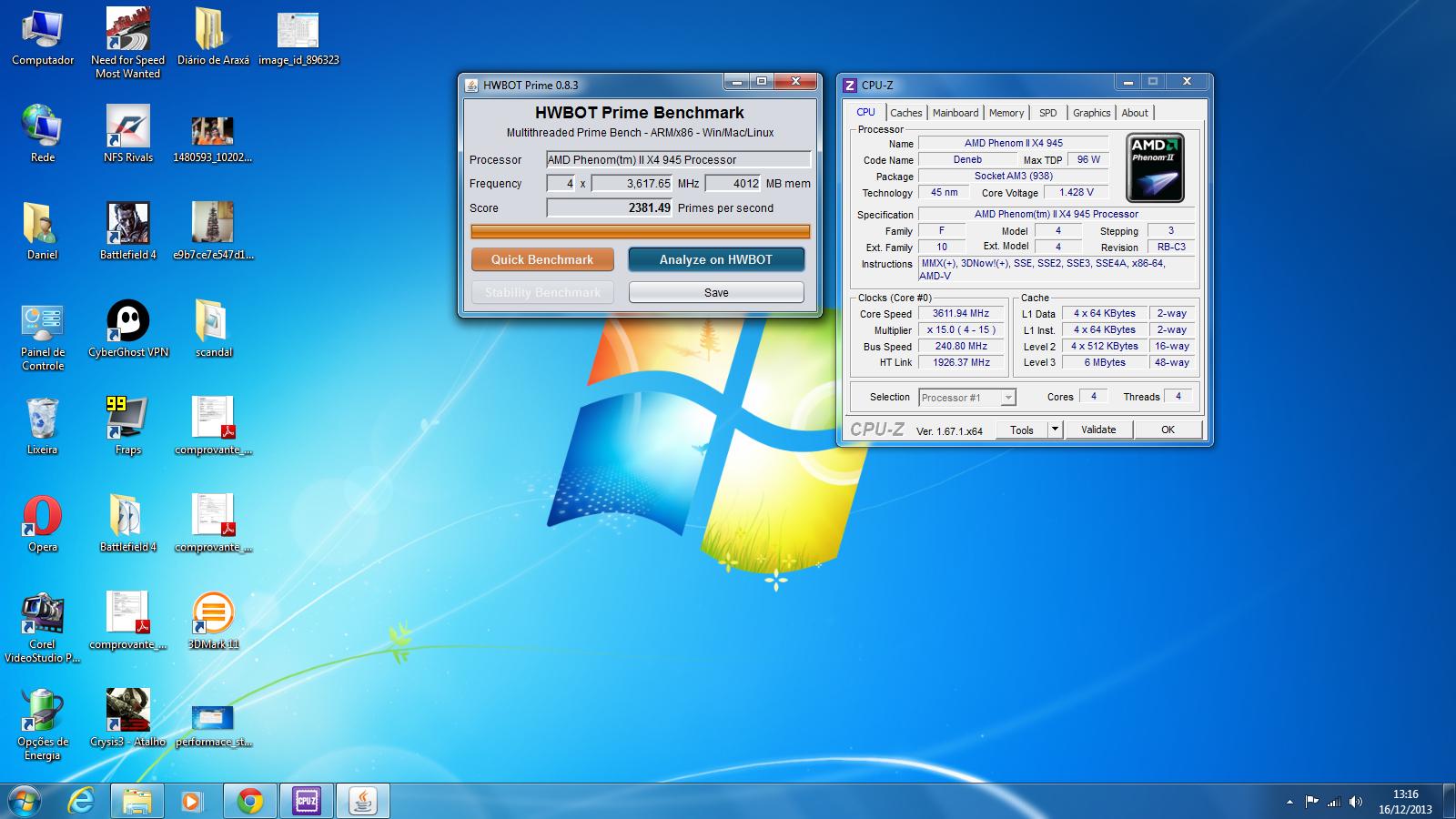The height and width of the screenshot is (819, 1456).
Task: Click the 4012 MB mem field
Action: pos(733,183)
